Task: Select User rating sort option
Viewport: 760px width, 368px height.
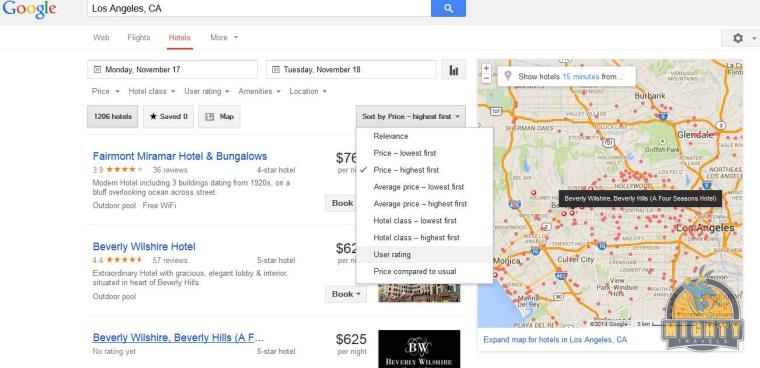Action: pos(425,255)
